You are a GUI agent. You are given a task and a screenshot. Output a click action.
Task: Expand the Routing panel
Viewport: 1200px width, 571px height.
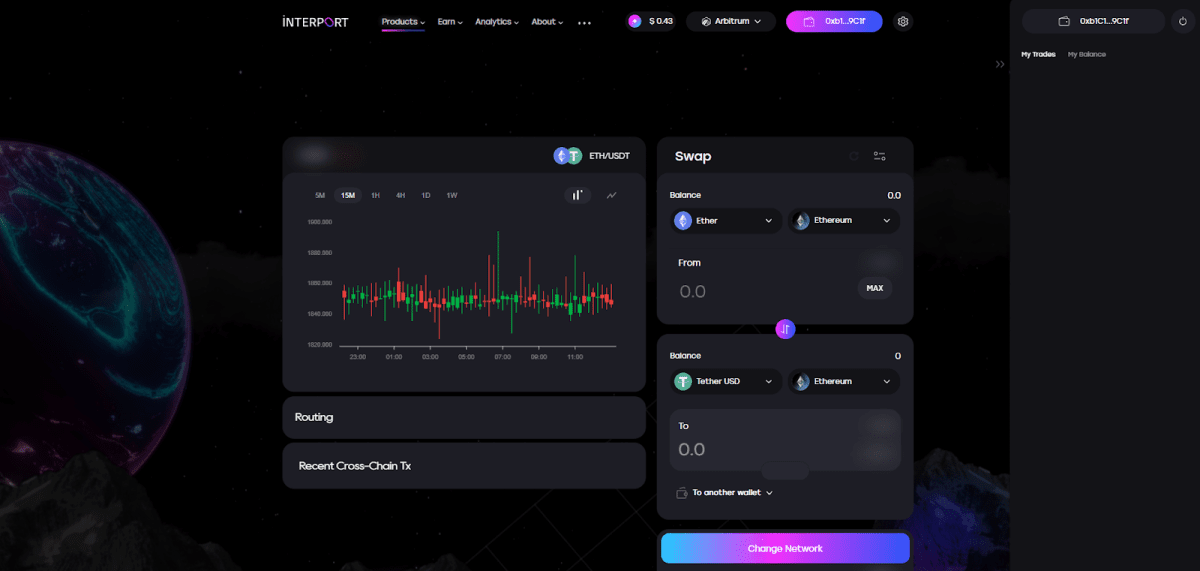pos(464,417)
